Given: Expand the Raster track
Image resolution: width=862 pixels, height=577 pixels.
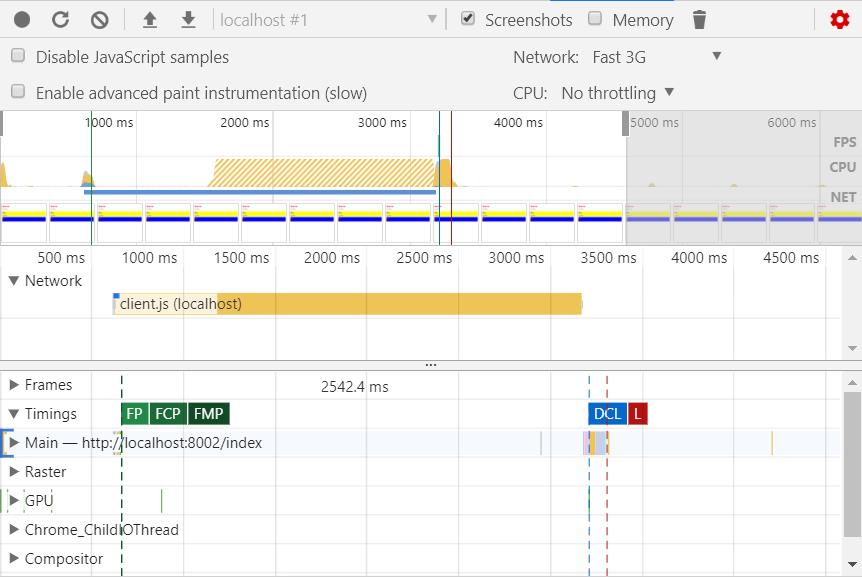Looking at the screenshot, I should pyautogui.click(x=14, y=472).
